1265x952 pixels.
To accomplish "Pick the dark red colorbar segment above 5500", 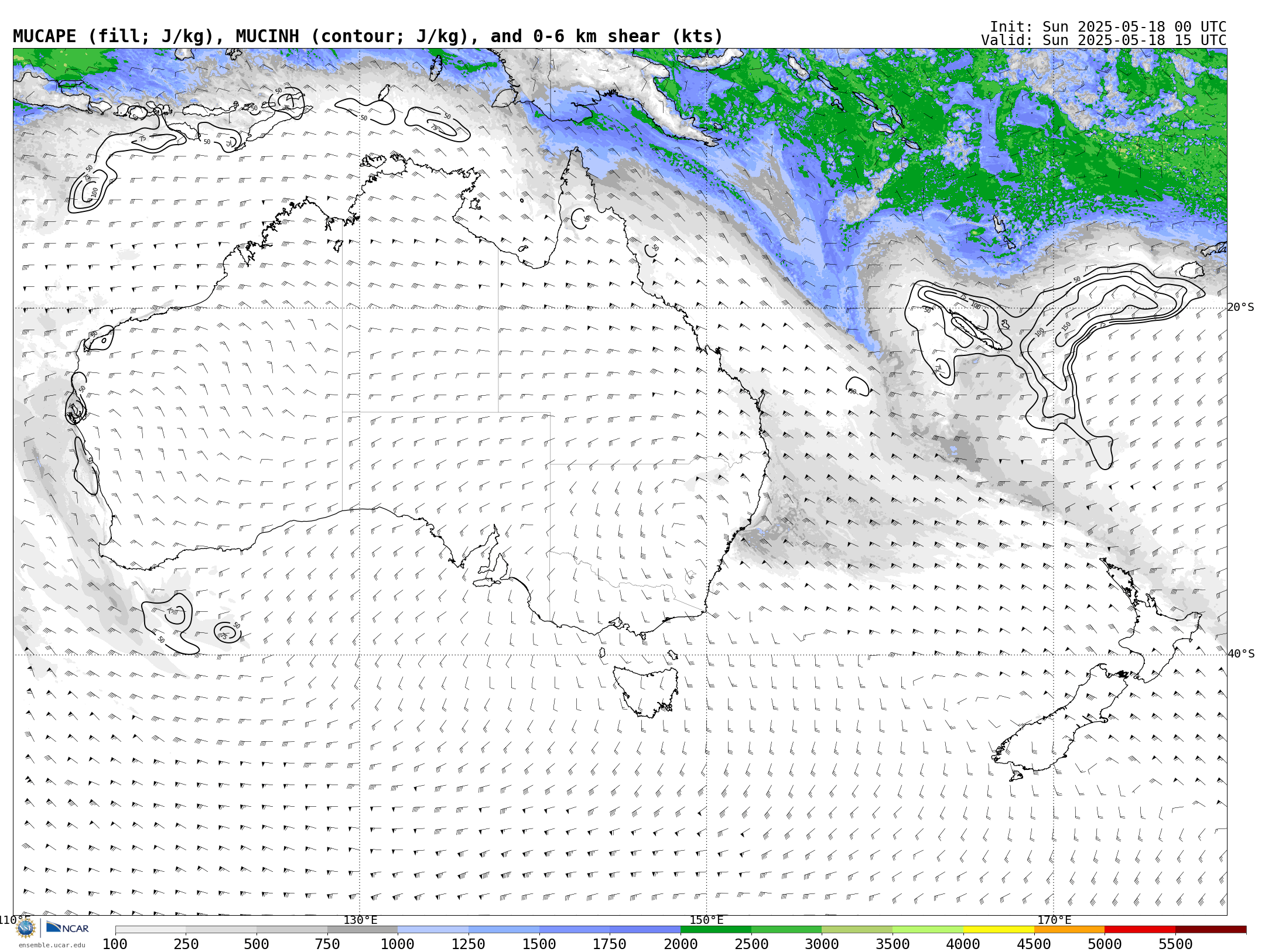I will [1211, 929].
